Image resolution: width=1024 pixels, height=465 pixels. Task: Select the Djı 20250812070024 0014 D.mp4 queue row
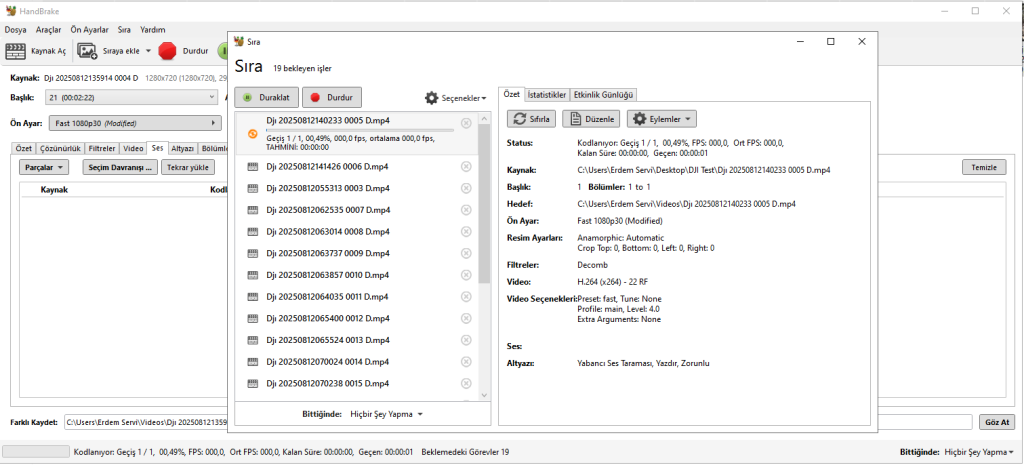pyautogui.click(x=357, y=361)
